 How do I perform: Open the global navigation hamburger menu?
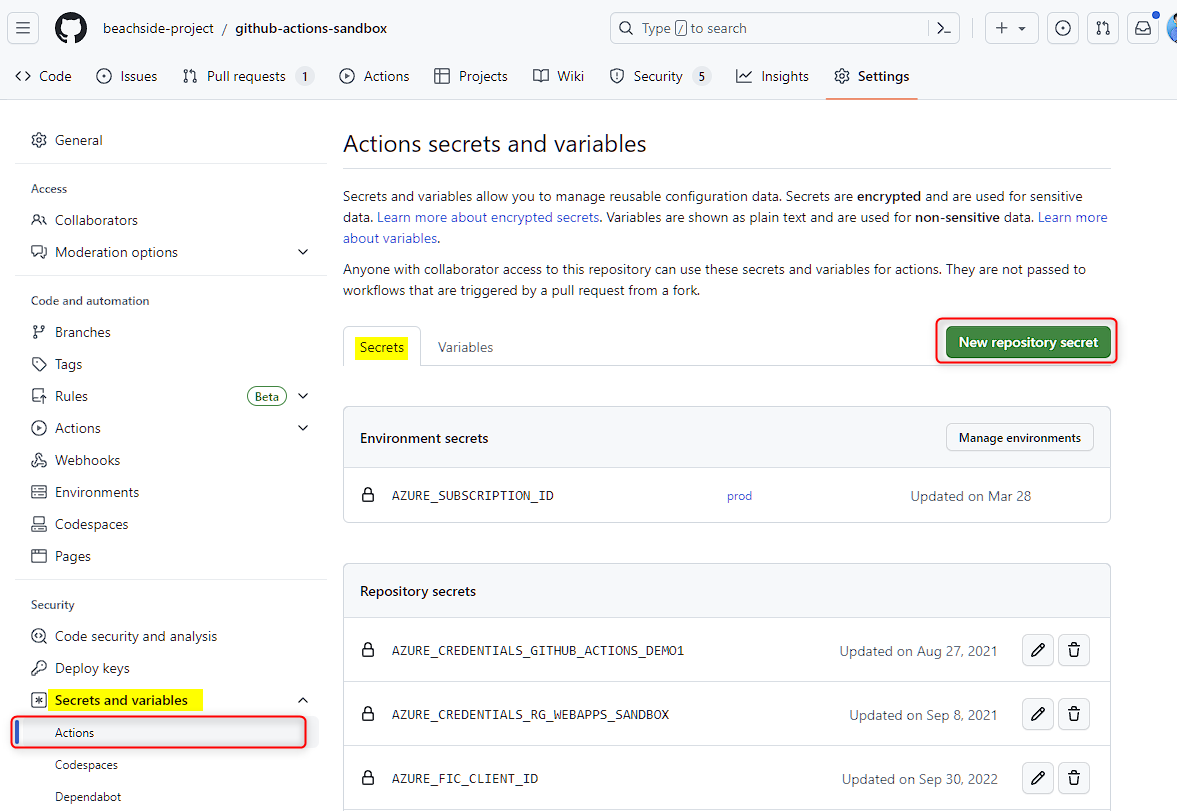click(x=23, y=27)
